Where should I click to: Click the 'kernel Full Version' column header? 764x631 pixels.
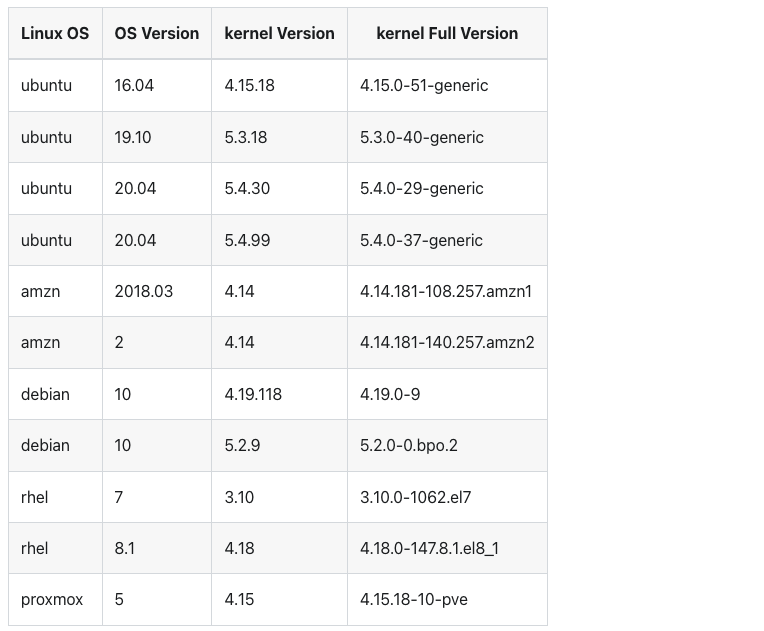tap(447, 33)
